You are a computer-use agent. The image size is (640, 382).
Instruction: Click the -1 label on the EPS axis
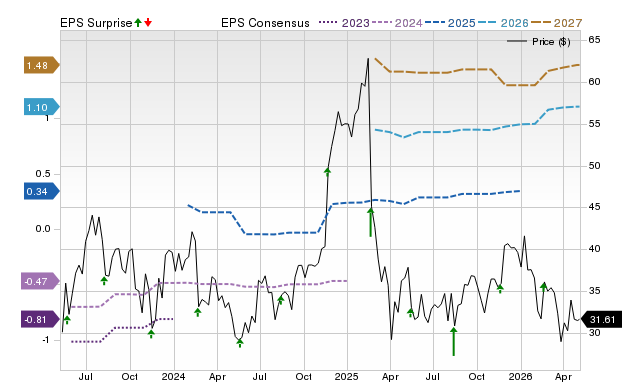tap(45, 340)
